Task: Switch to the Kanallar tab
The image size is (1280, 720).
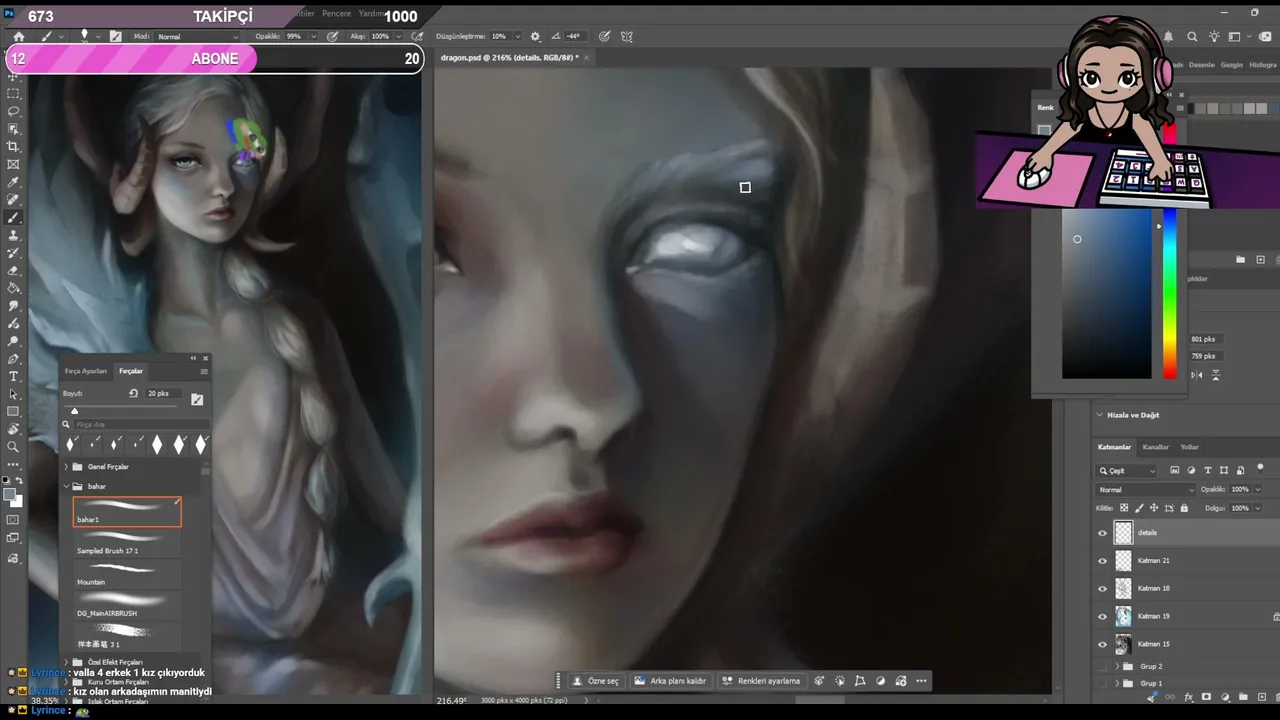Action: tap(1155, 447)
